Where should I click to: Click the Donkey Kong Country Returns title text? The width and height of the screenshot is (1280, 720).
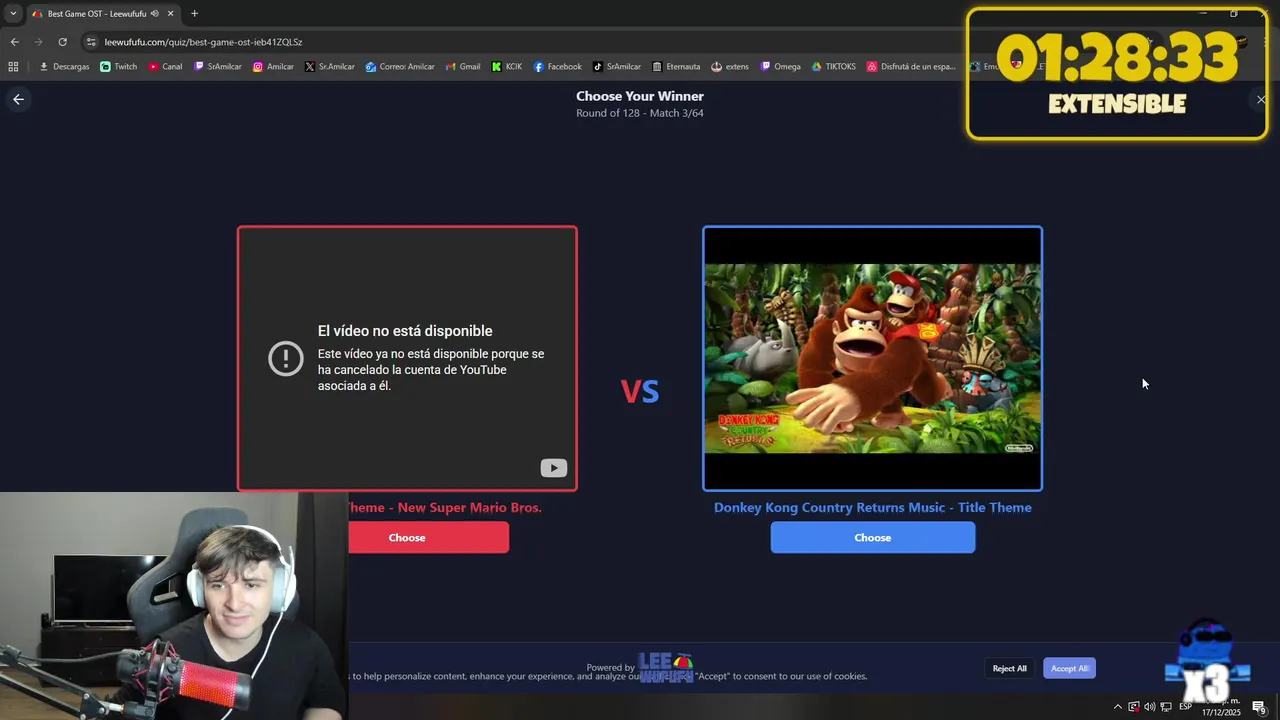tap(873, 507)
